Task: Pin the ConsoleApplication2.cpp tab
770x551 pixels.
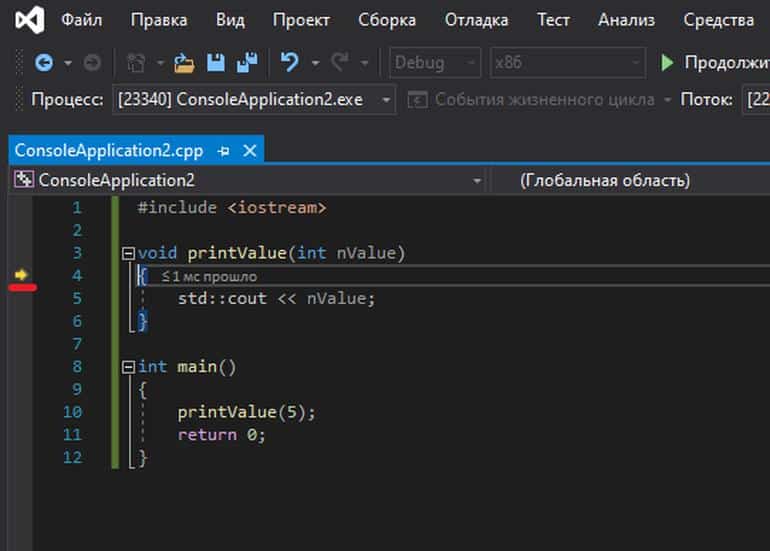Action: 224,151
